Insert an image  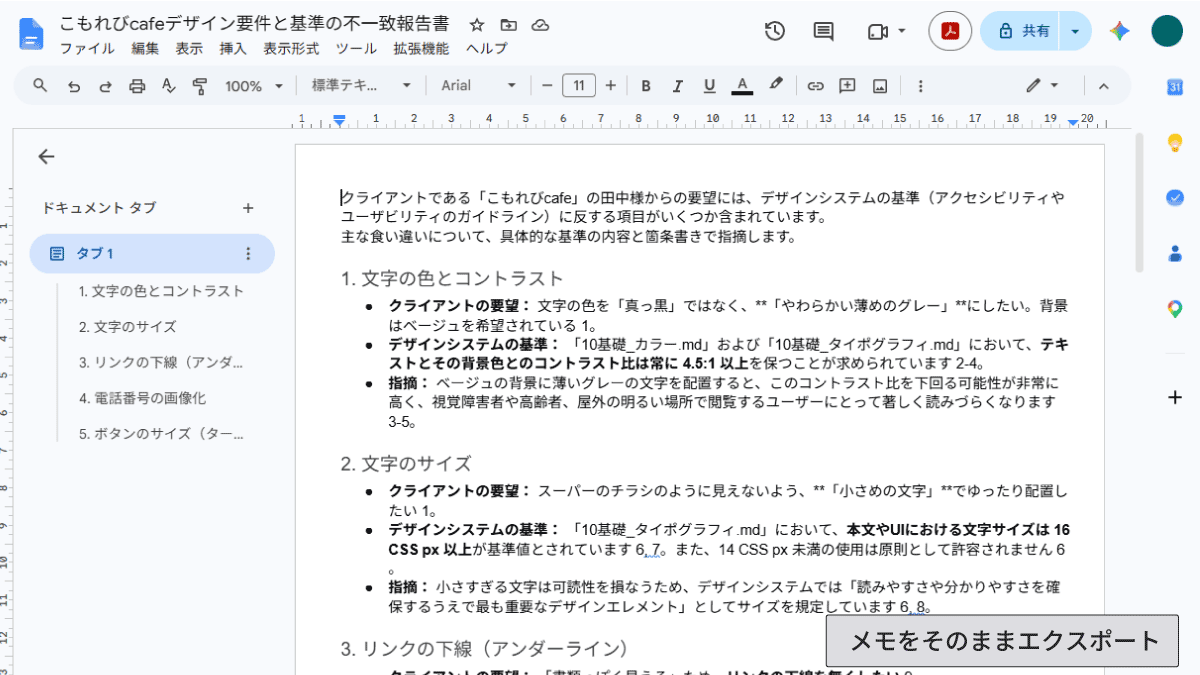coord(880,86)
